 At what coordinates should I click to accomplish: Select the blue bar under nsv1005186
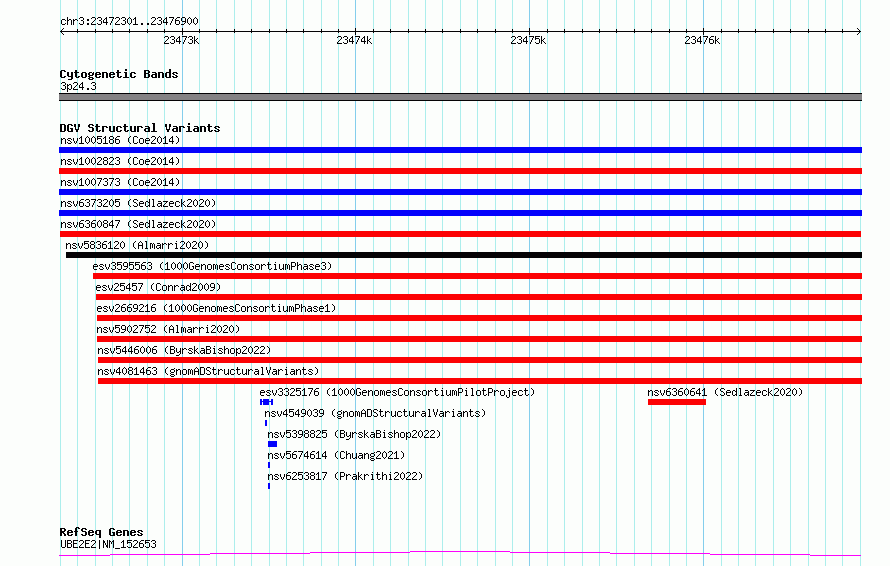coord(460,150)
